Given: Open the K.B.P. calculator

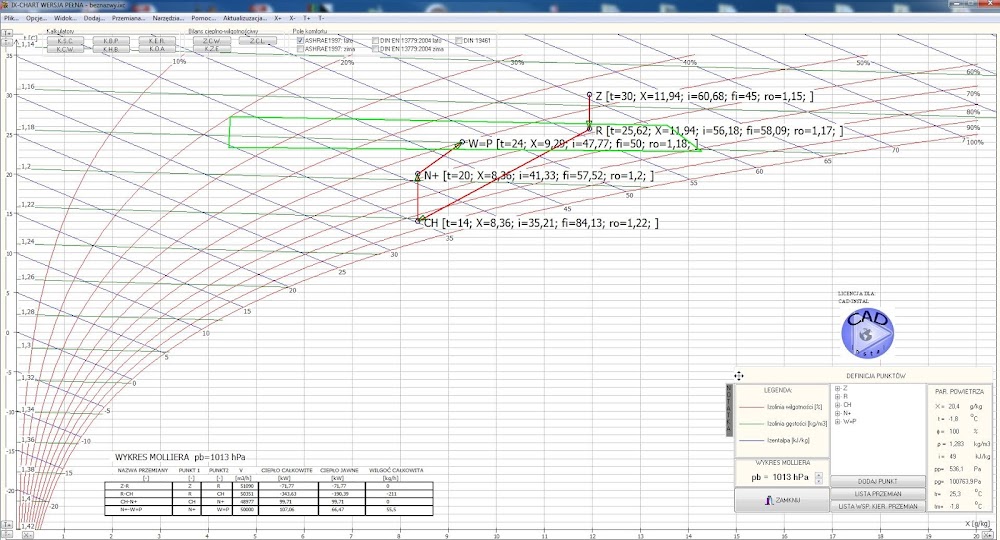Looking at the screenshot, I should (110, 41).
